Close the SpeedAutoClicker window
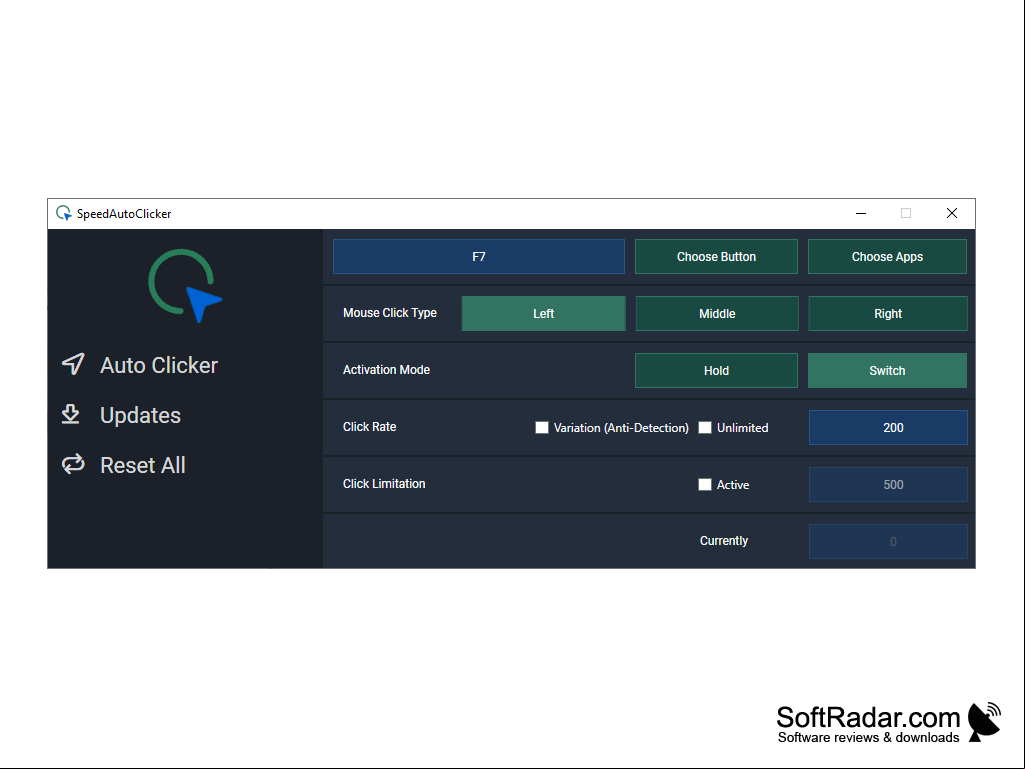This screenshot has width=1025, height=769. coord(952,213)
